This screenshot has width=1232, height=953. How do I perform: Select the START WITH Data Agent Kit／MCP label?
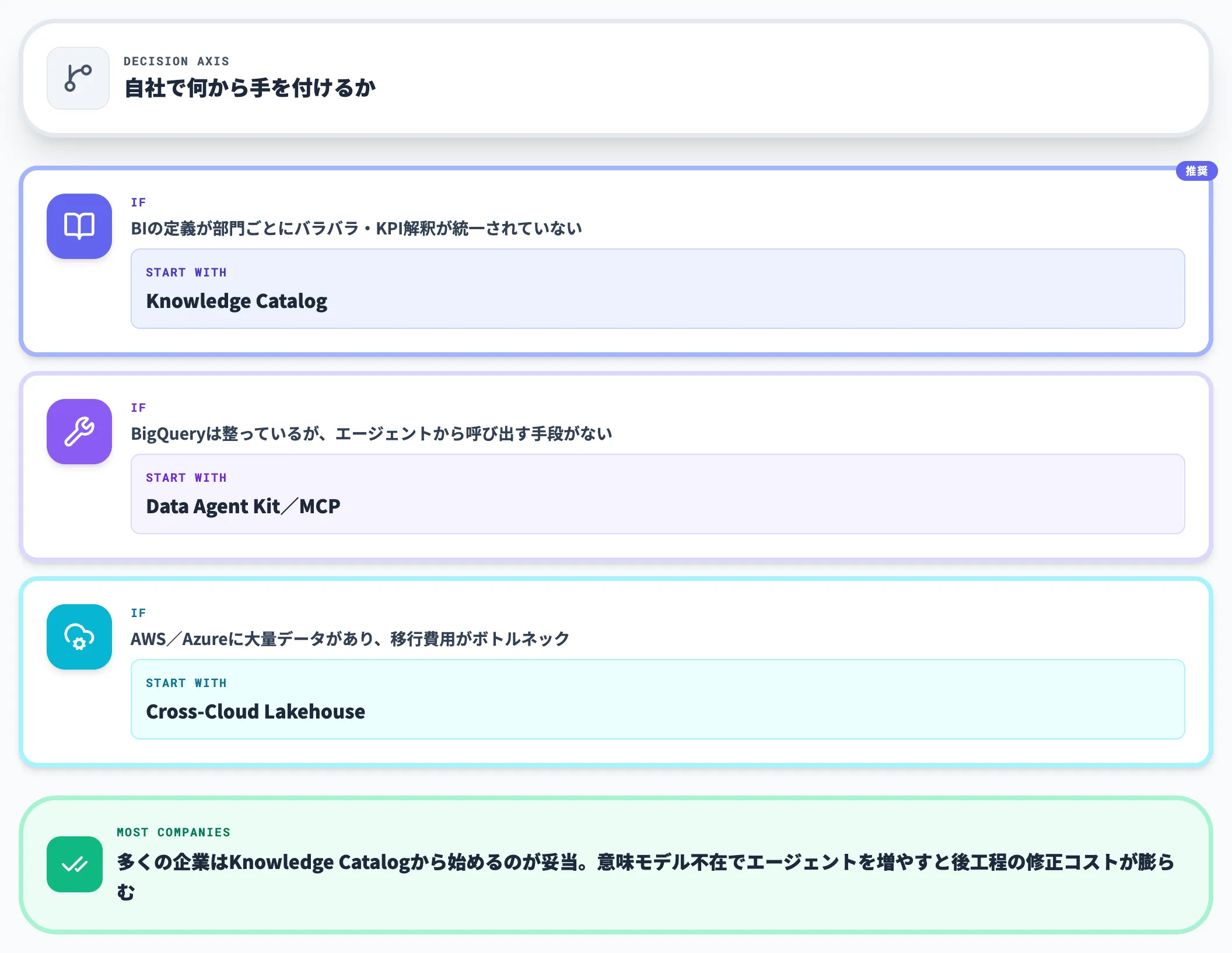pyautogui.click(x=187, y=477)
